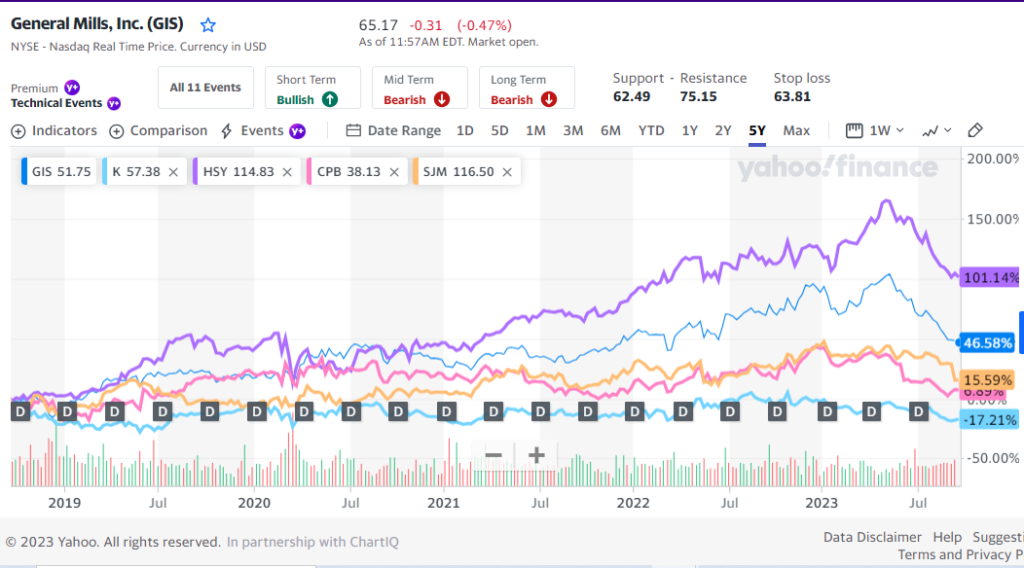Click the 15.59% orange axis label
This screenshot has width=1024, height=568.
click(987, 380)
